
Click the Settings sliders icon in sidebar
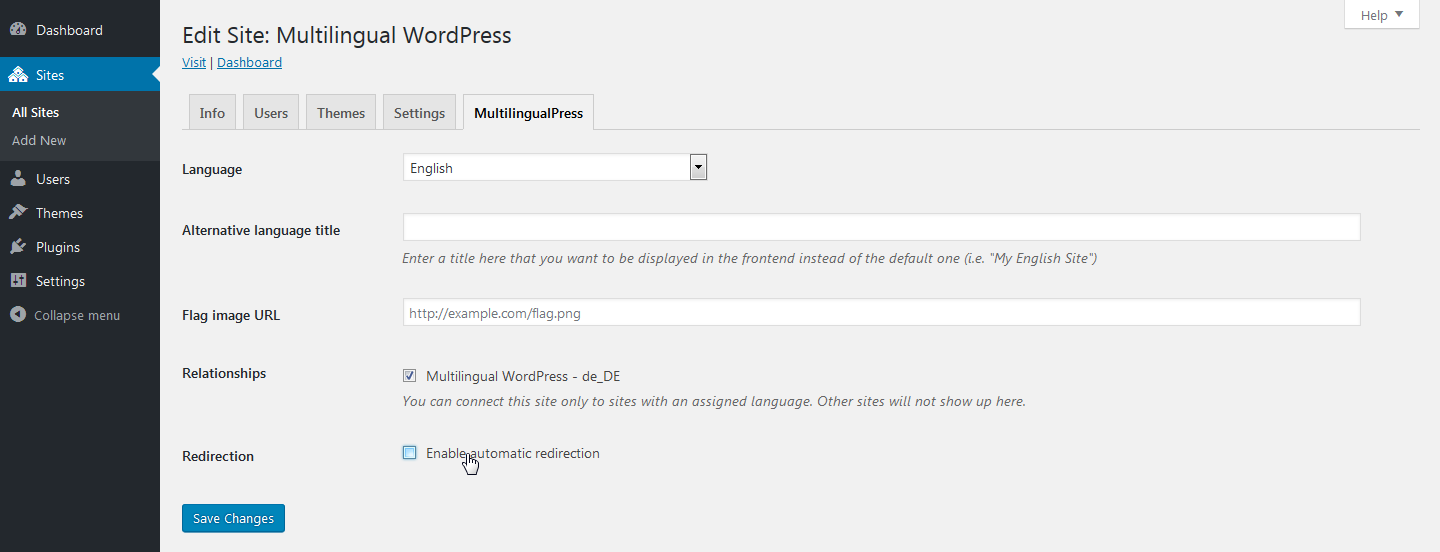click(18, 281)
